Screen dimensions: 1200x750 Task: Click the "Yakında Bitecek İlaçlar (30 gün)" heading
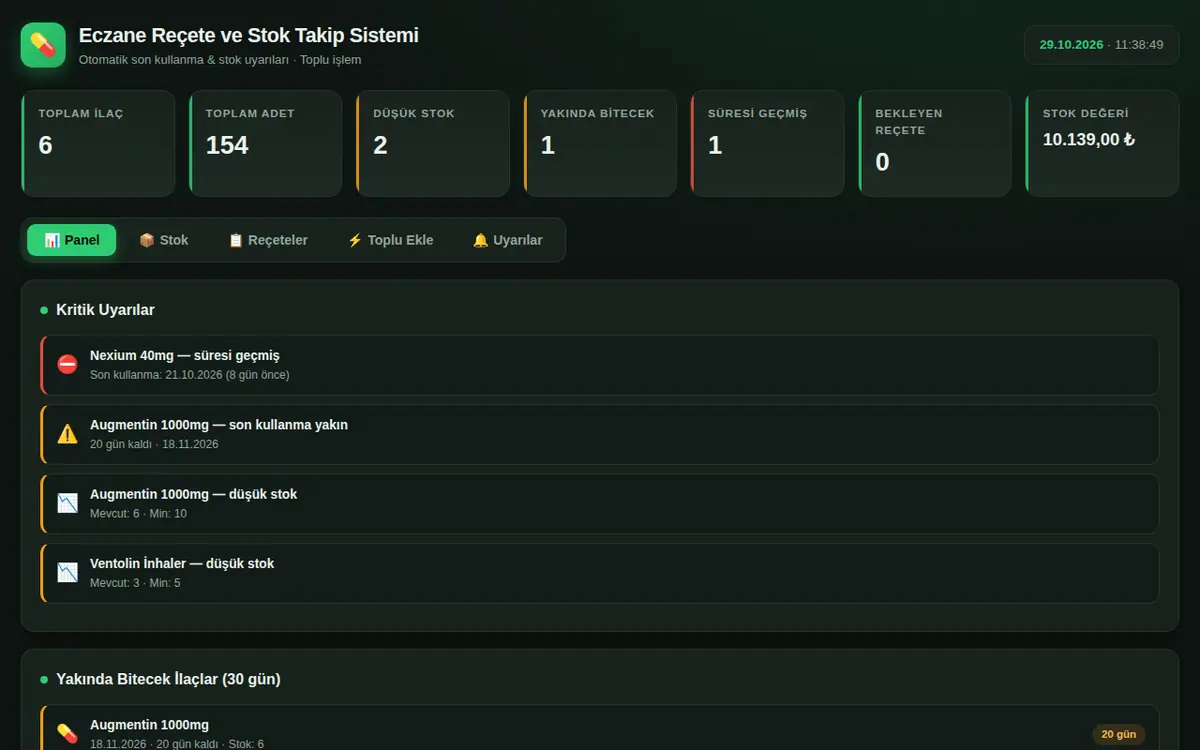[168, 679]
